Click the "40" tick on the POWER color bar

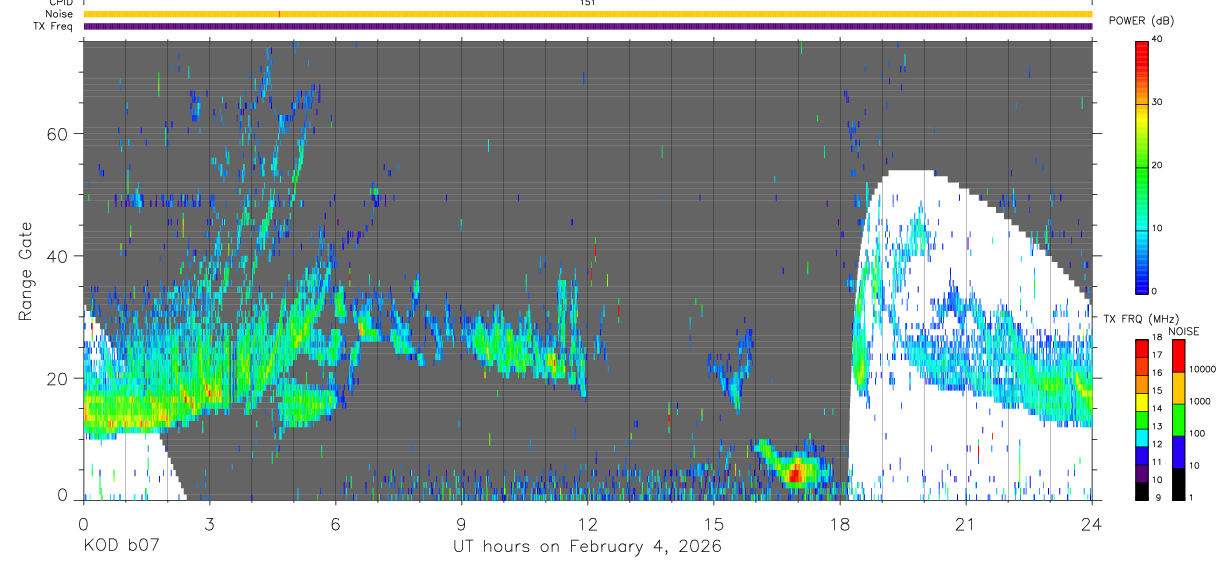[1158, 39]
